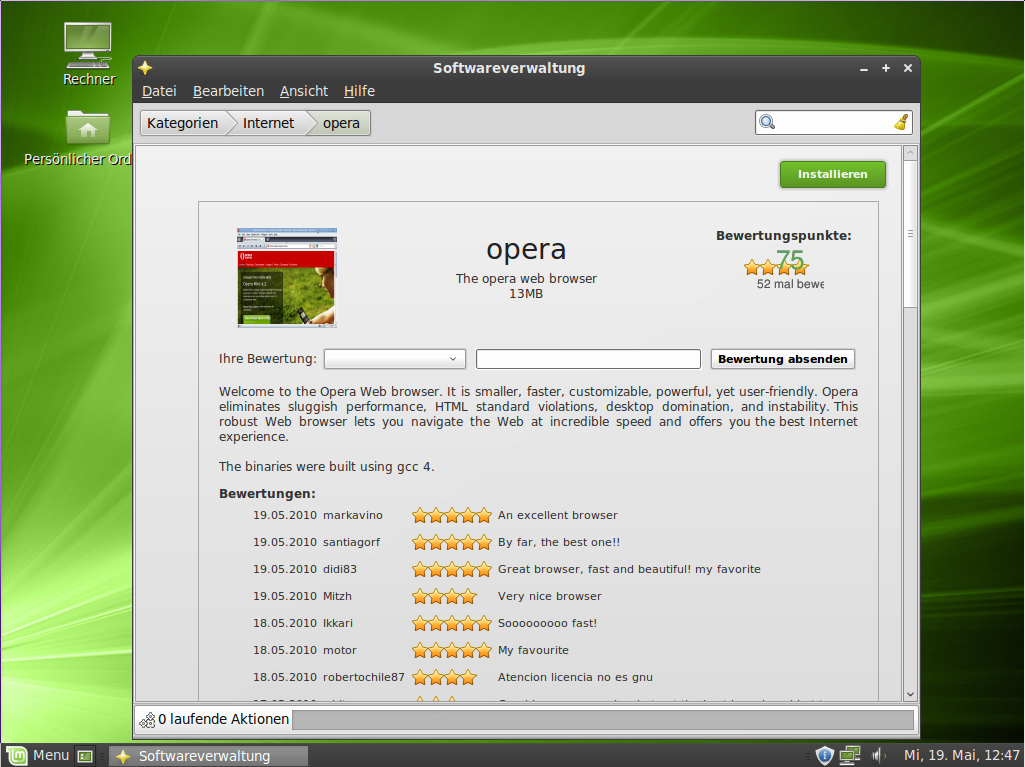Click the search input field
Image resolution: width=1025 pixels, height=767 pixels.
(x=833, y=122)
